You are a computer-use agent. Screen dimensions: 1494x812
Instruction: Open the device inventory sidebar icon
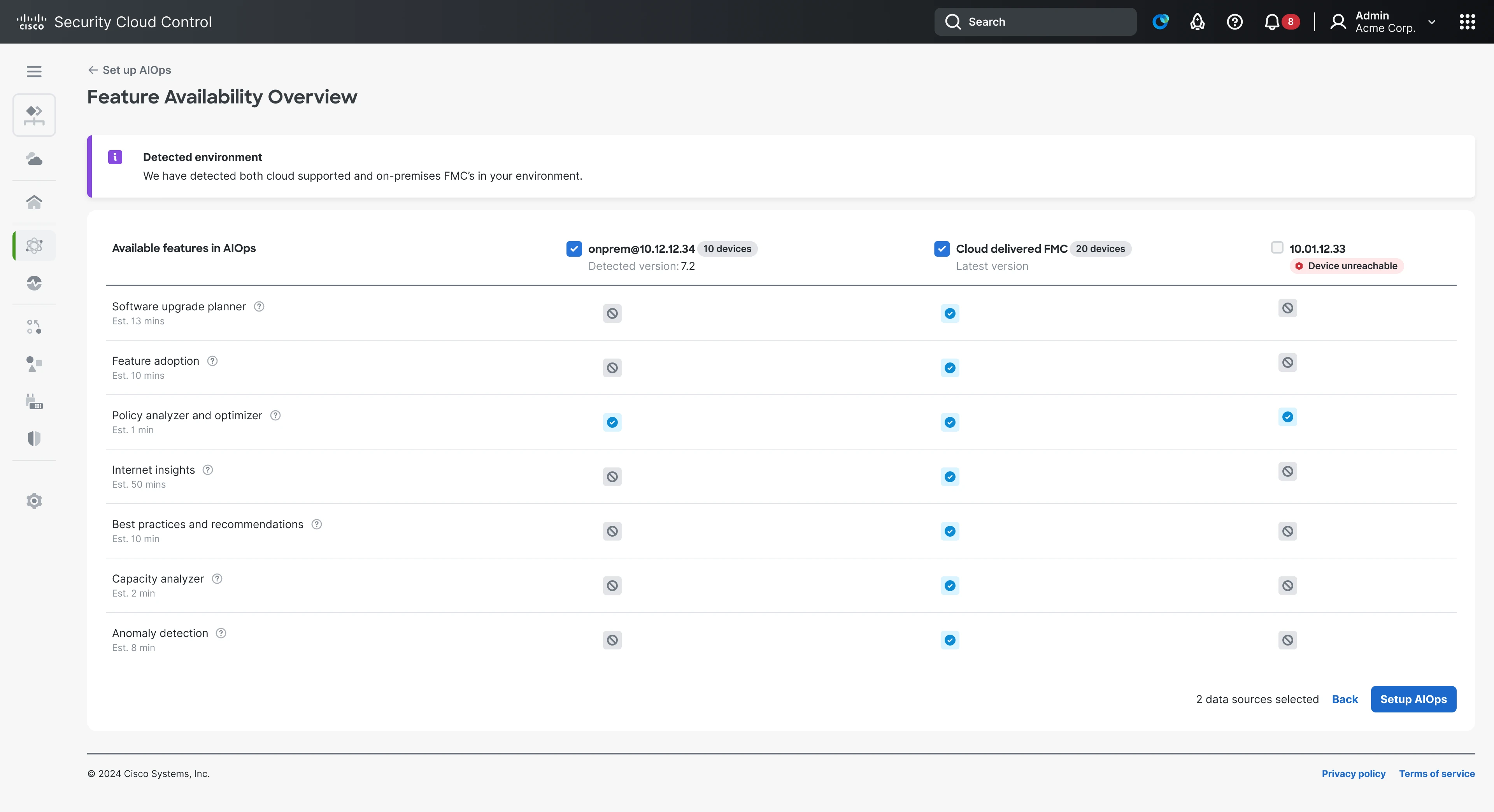click(34, 401)
